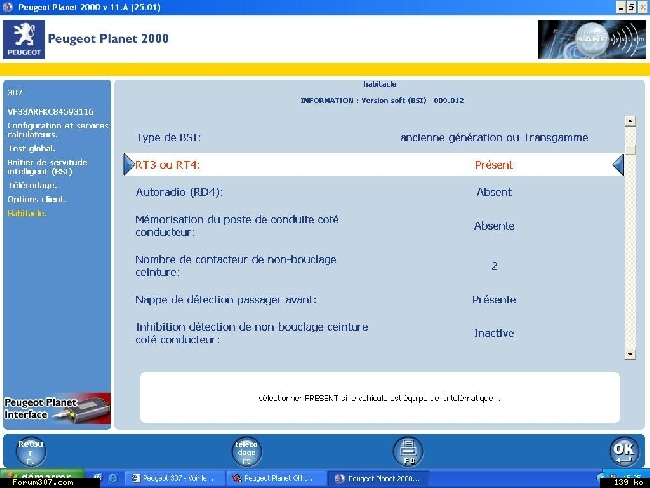Minimize the Peugeot Planet 2000 window

click(621, 7)
